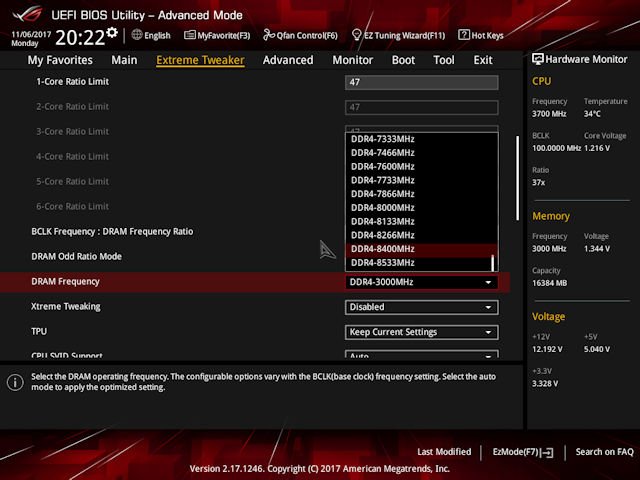The height and width of the screenshot is (480, 640).
Task: Open Qfan Control(F6) fan icon
Action: 269,35
